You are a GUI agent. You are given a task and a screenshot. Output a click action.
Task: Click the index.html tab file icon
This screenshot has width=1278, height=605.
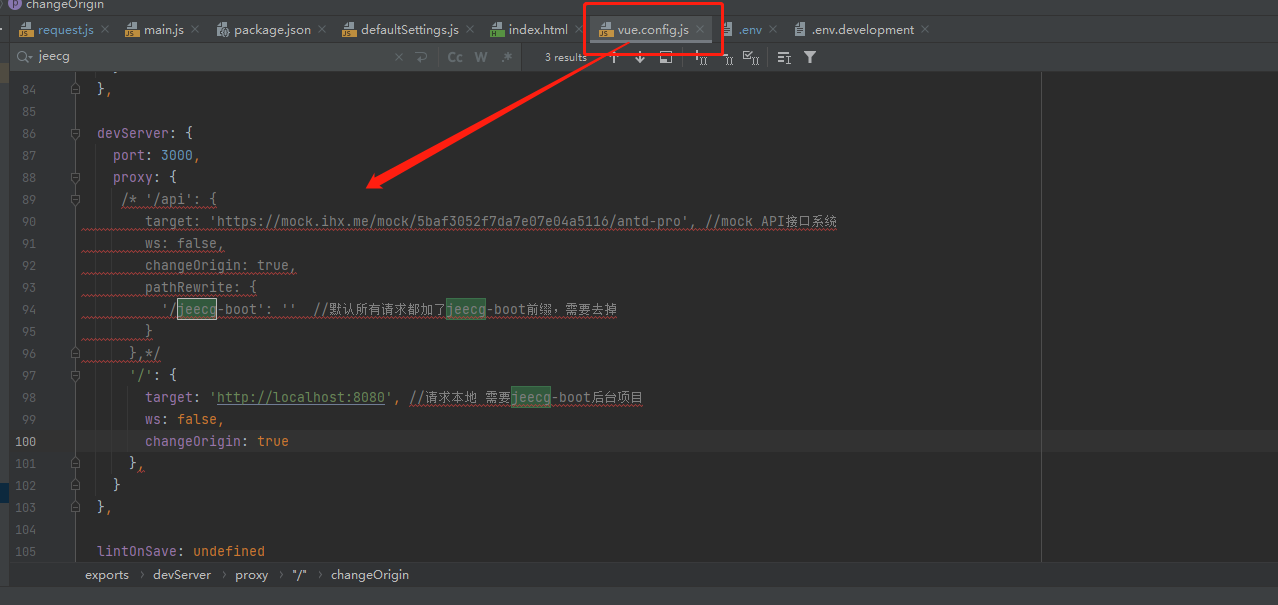click(497, 30)
